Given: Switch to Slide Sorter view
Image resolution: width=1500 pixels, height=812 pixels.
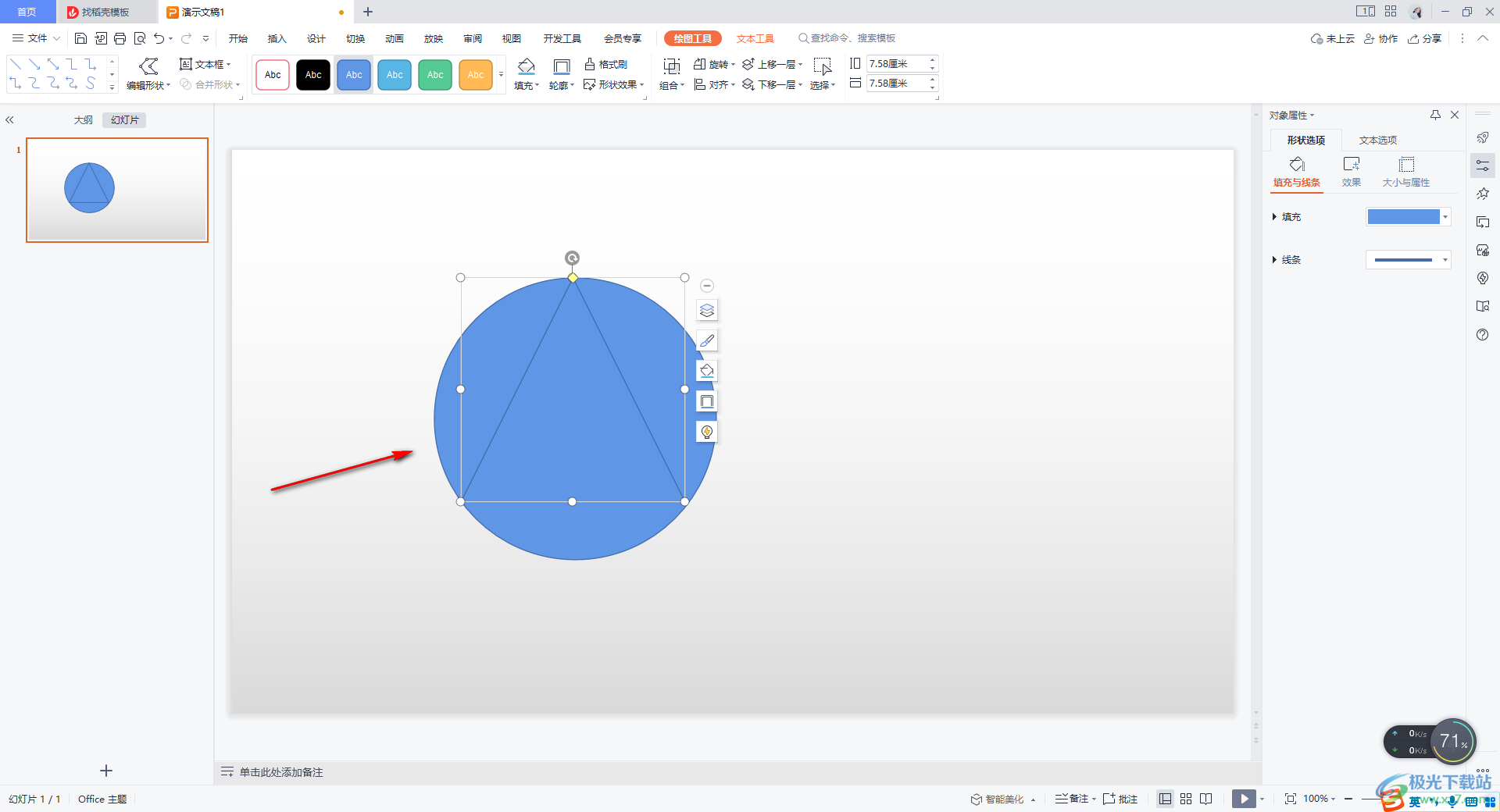Looking at the screenshot, I should pyautogui.click(x=1186, y=799).
